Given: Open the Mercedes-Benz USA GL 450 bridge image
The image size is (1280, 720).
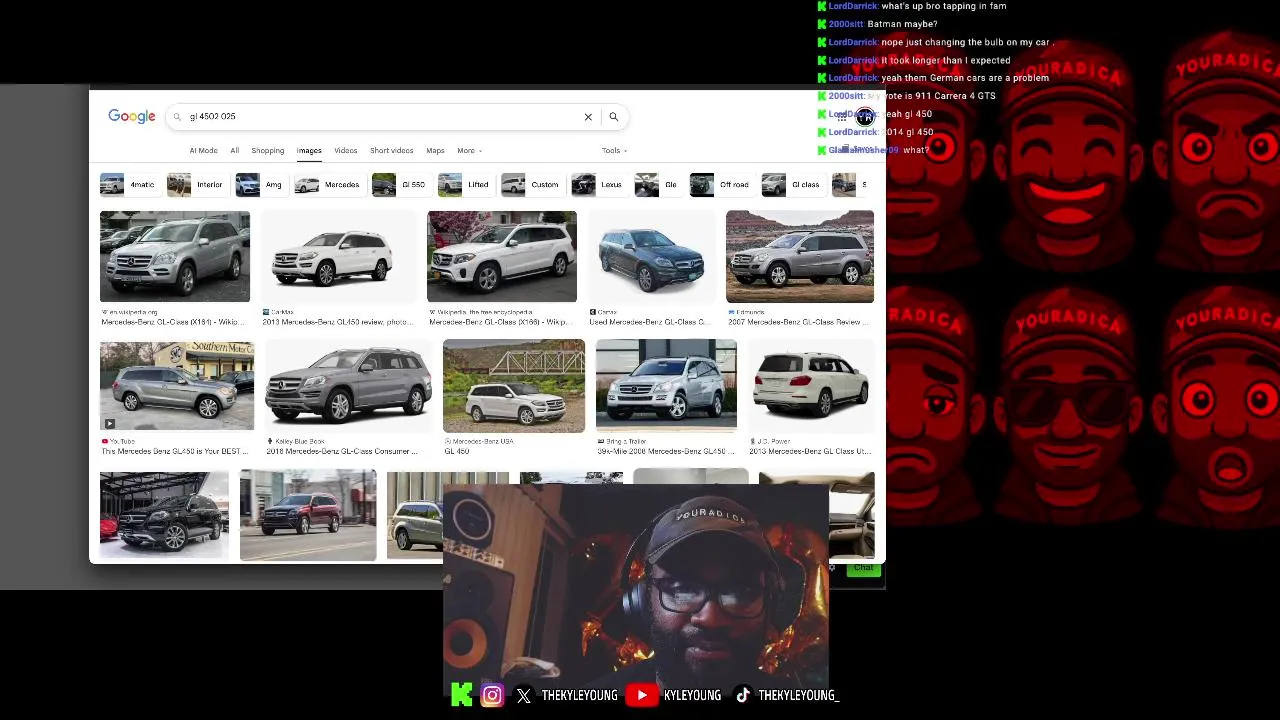Looking at the screenshot, I should click(x=514, y=386).
